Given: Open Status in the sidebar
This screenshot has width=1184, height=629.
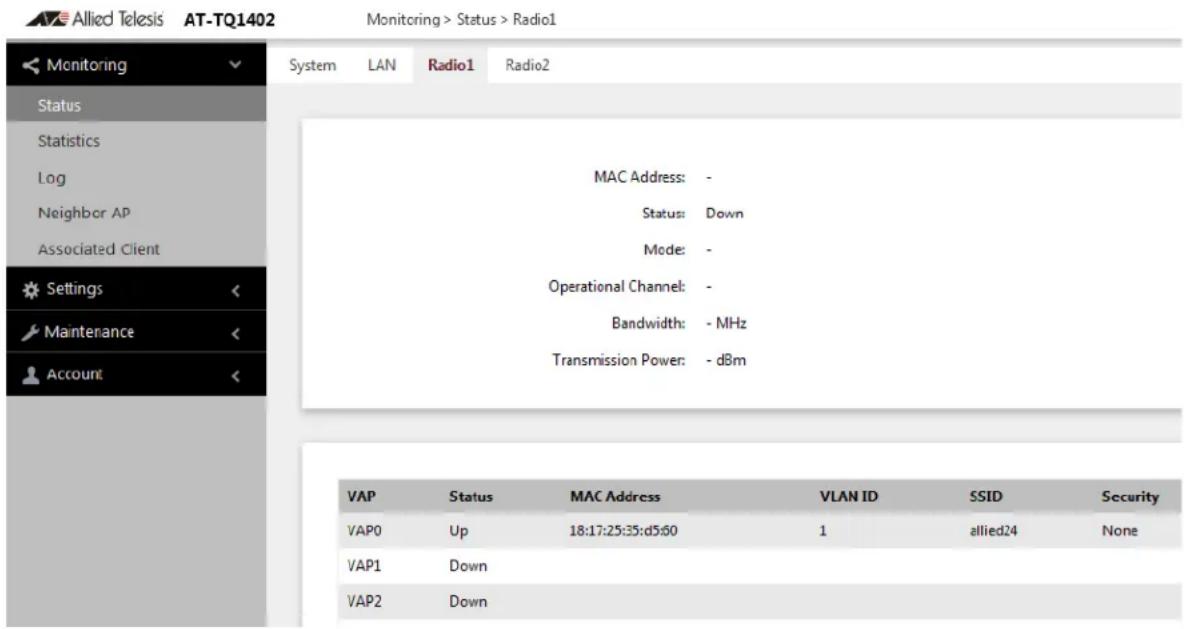Looking at the screenshot, I should pos(136,105).
